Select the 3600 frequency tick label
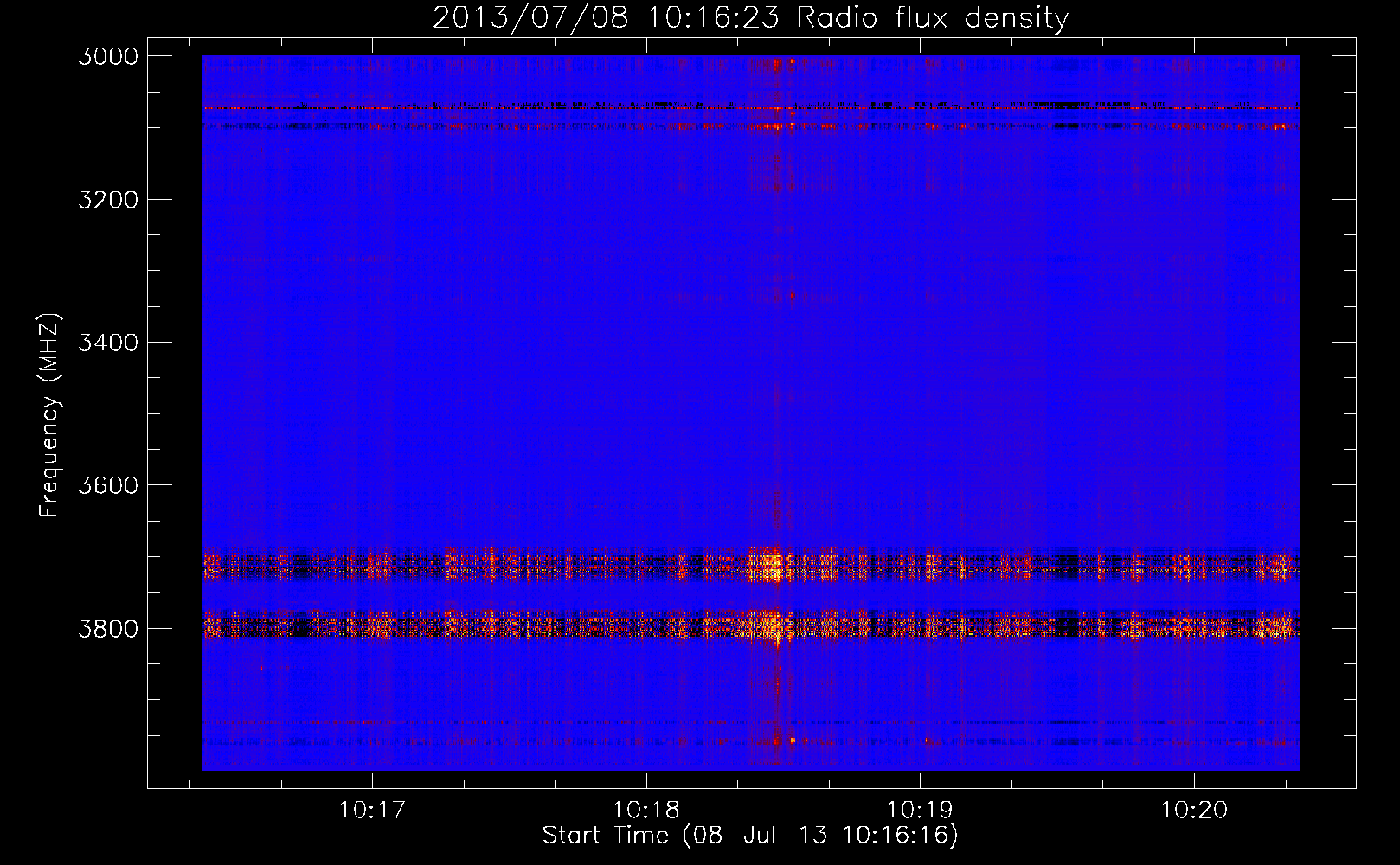Screen dimensions: 1400x865 [108, 485]
